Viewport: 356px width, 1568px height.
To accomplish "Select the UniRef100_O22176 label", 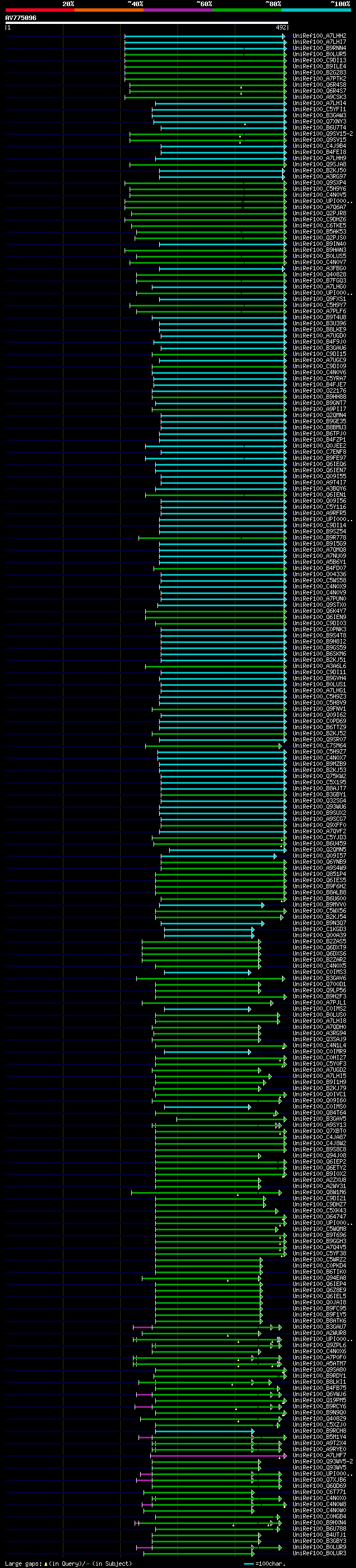I will [319, 391].
